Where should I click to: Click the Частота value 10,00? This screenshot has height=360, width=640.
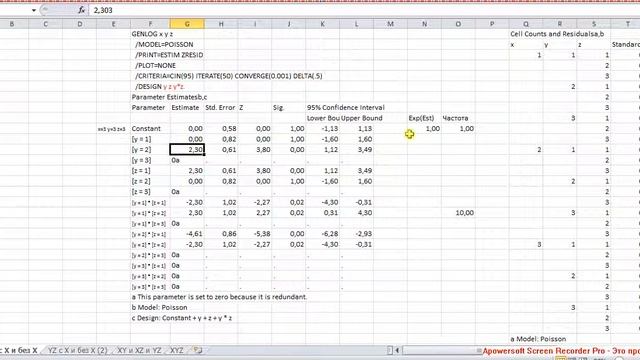tap(464, 213)
